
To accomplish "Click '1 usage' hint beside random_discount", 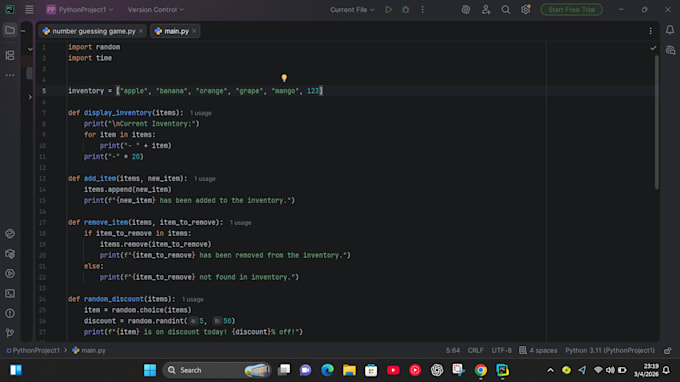I will pyautogui.click(x=193, y=299).
